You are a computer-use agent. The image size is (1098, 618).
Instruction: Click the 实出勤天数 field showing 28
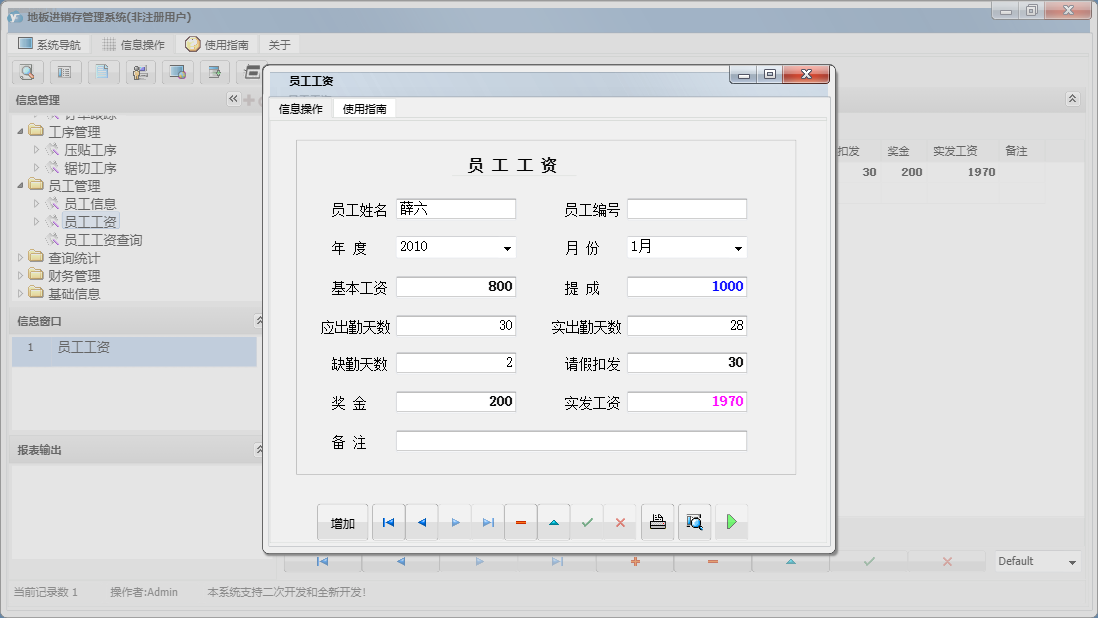point(687,325)
